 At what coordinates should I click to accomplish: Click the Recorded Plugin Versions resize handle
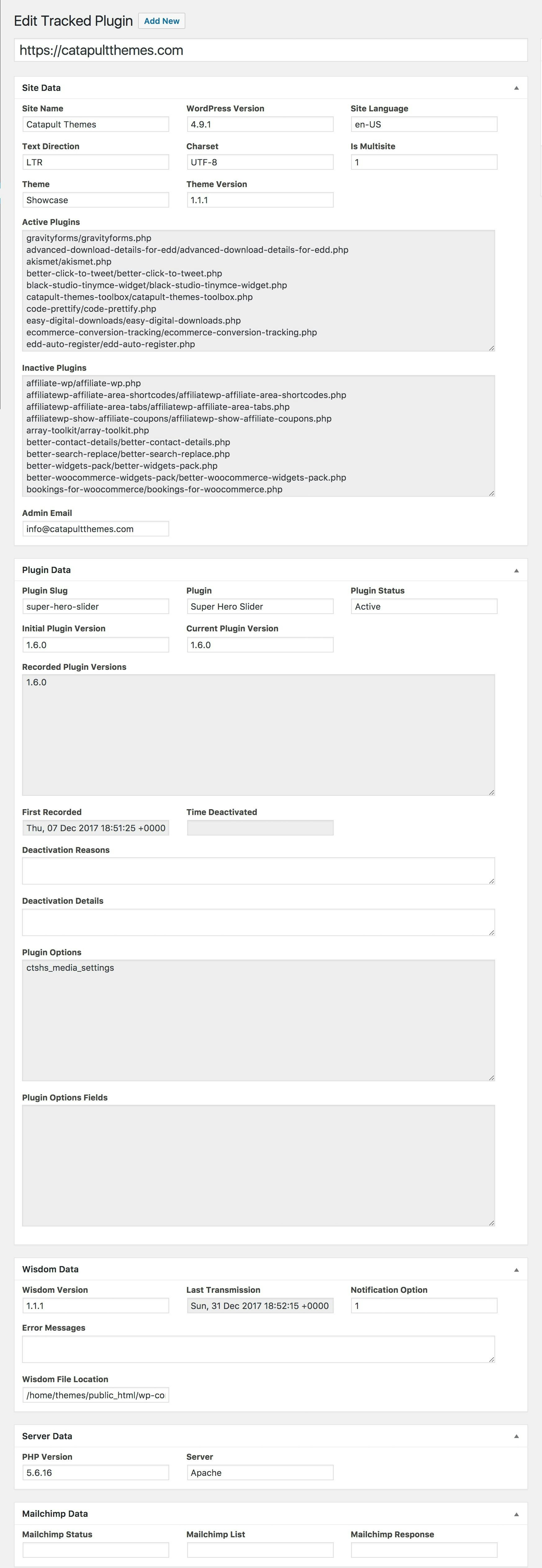click(x=491, y=792)
